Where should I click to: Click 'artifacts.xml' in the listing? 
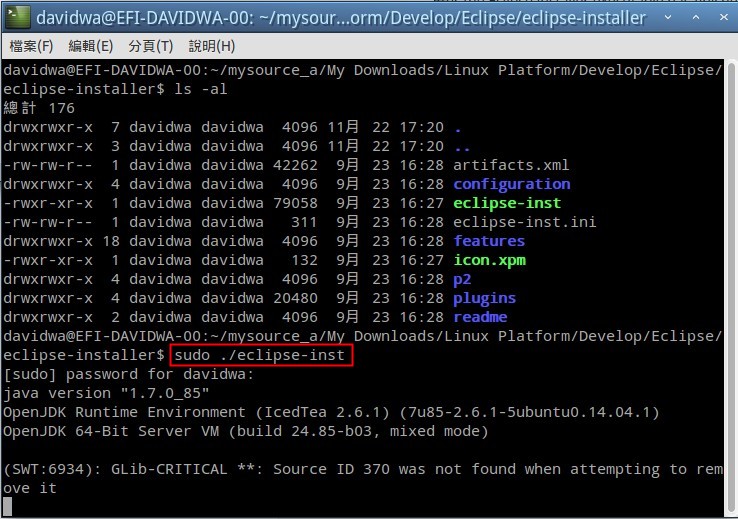(x=511, y=165)
